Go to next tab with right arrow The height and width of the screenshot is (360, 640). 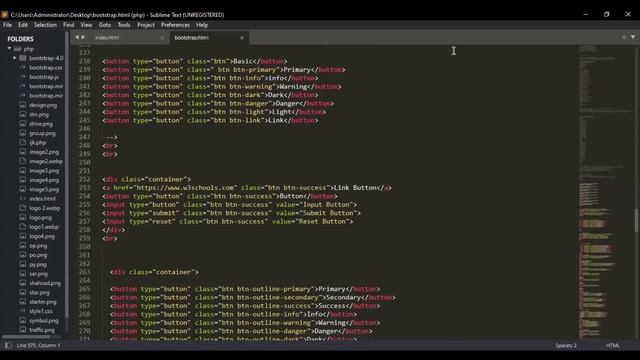[83, 37]
